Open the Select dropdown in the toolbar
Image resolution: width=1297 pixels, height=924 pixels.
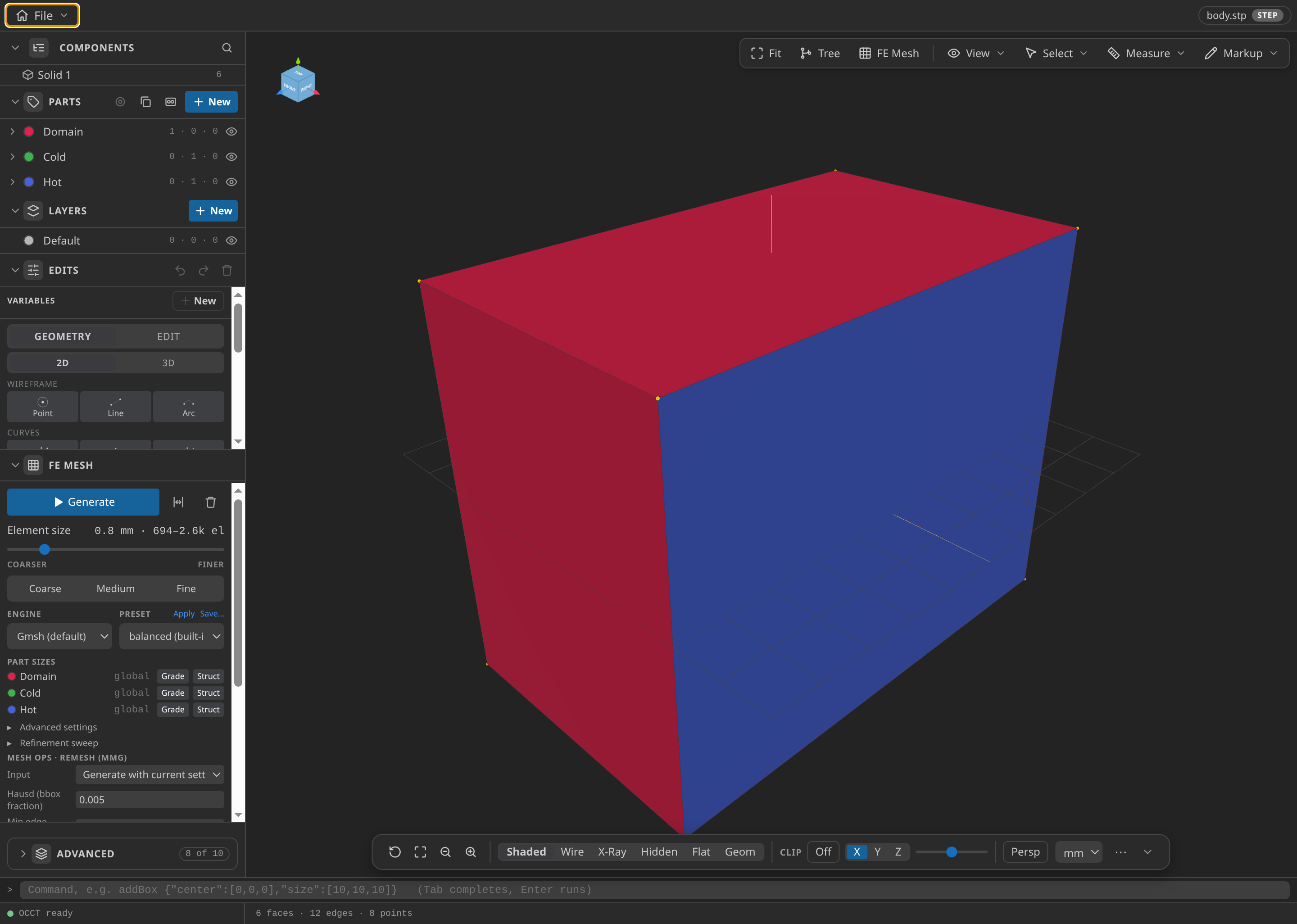(1057, 54)
